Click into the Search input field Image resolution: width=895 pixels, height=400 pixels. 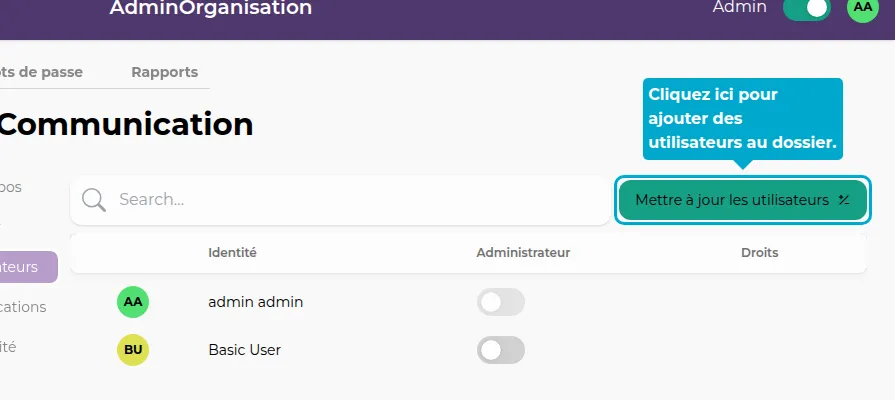pos(350,200)
